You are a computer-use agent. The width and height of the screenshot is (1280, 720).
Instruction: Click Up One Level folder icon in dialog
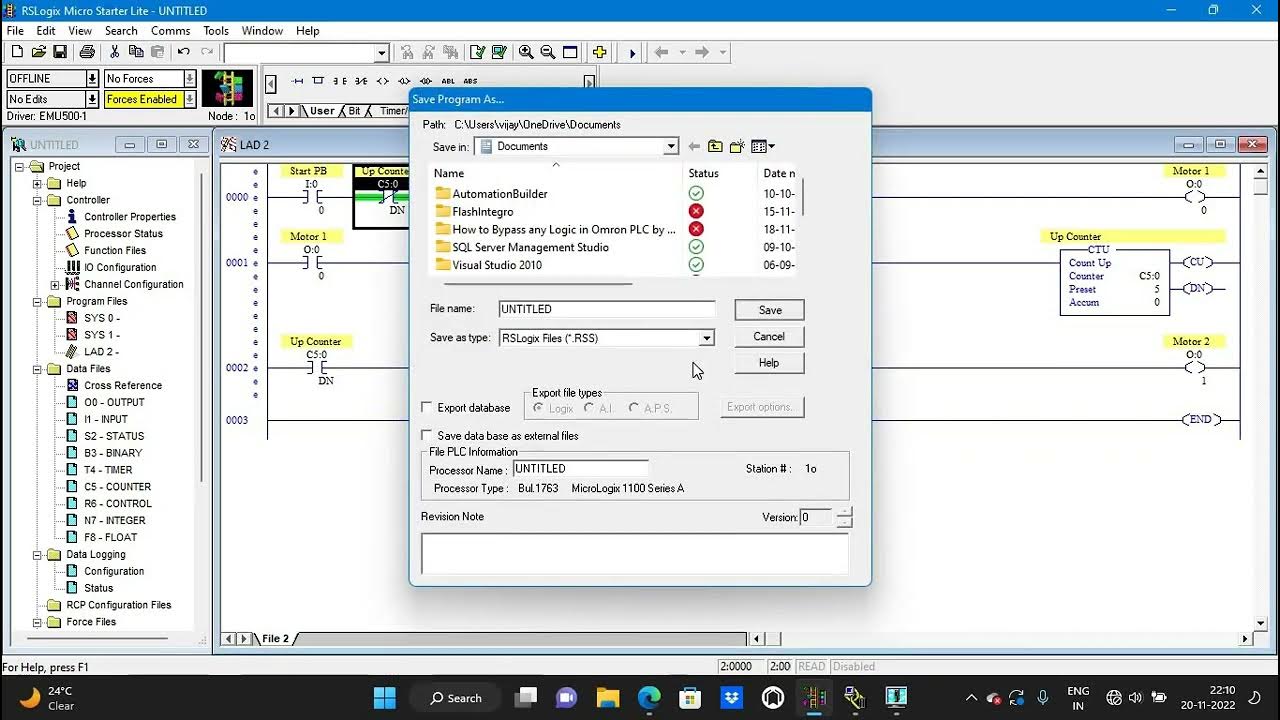[x=715, y=146]
